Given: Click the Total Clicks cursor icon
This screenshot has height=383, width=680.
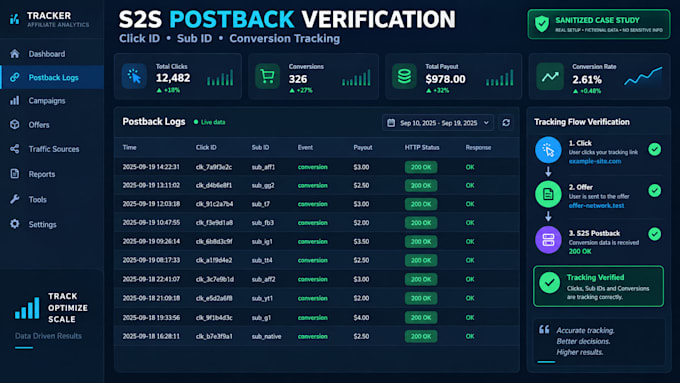Looking at the screenshot, I should (134, 76).
